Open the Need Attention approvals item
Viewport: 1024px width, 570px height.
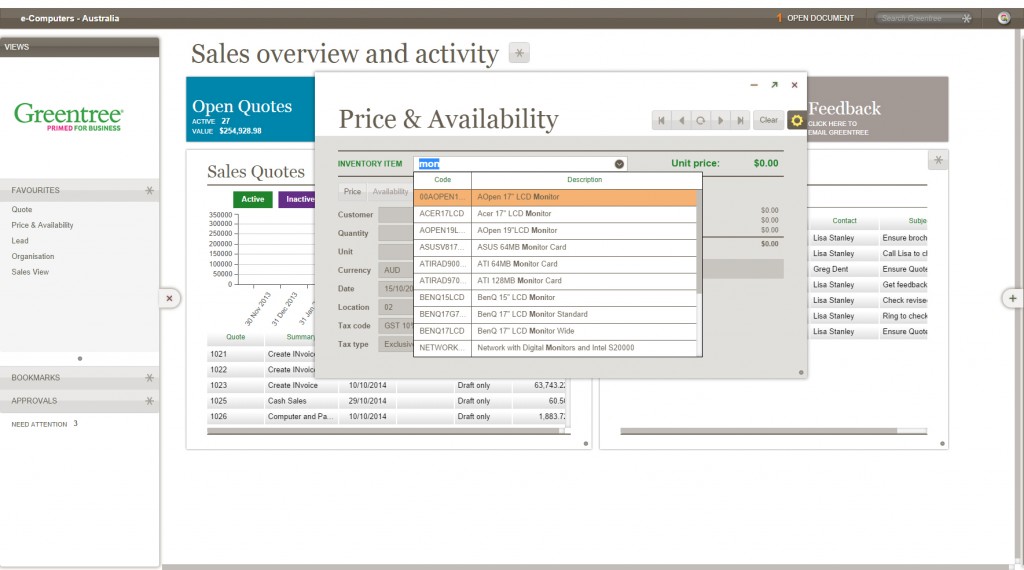(x=44, y=424)
